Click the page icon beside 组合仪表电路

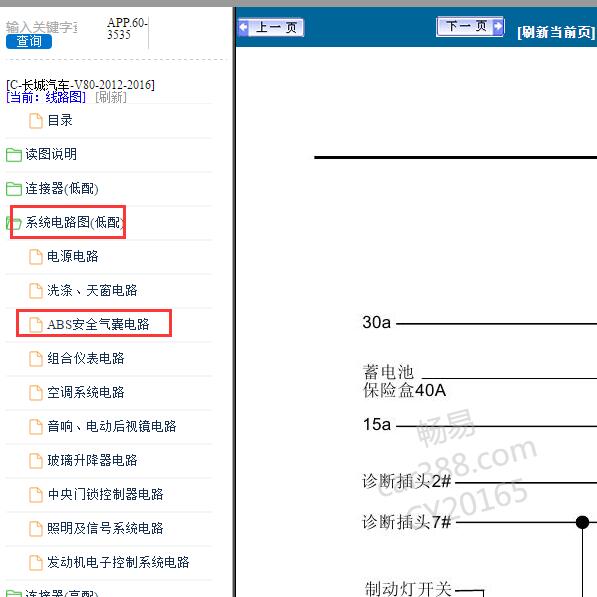pos(36,359)
